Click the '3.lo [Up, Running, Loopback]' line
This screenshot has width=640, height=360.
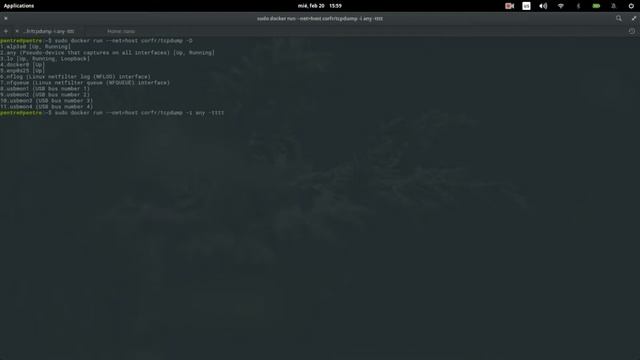[x=45, y=58]
